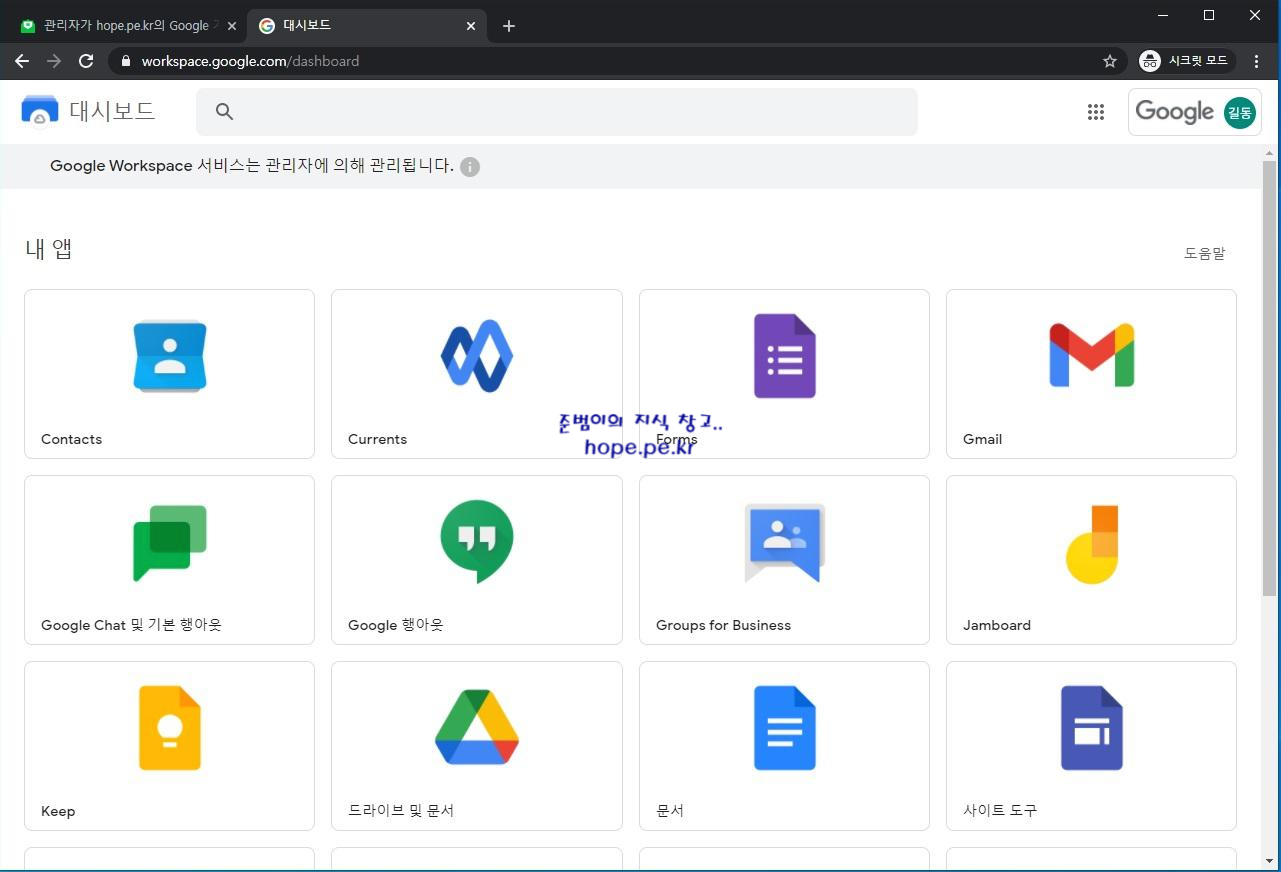Open the Chrome three-dot menu
Image resolution: width=1281 pixels, height=872 pixels.
click(1257, 61)
